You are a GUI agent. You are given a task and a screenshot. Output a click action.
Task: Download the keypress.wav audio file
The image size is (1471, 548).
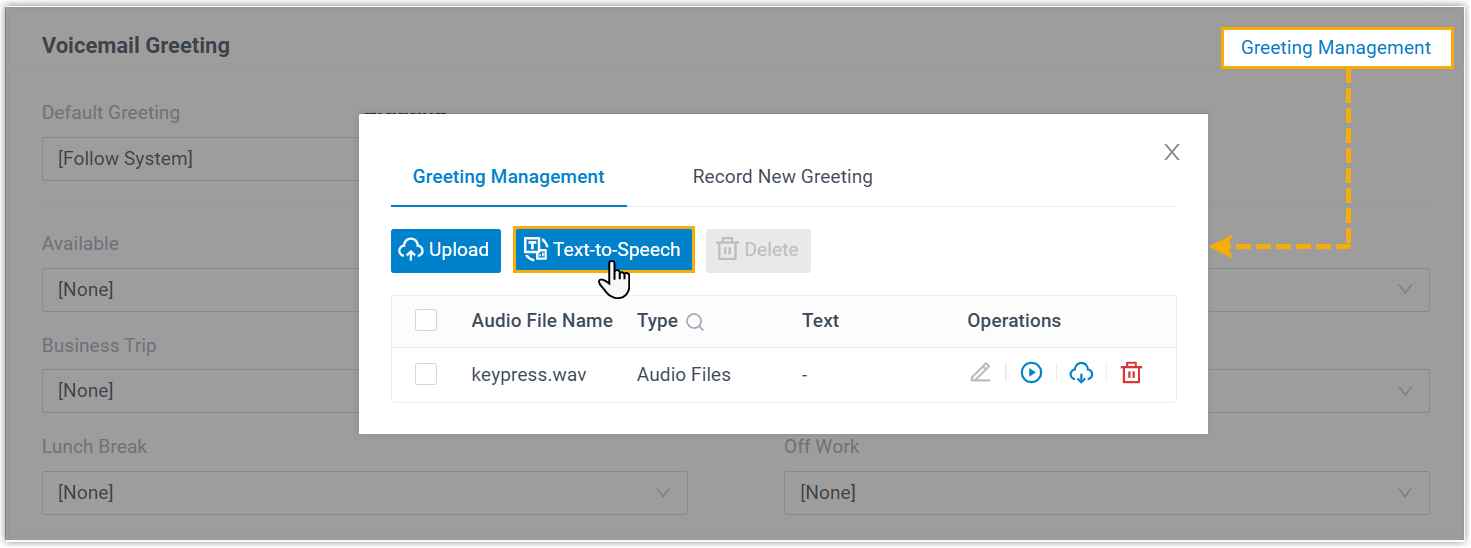1081,373
